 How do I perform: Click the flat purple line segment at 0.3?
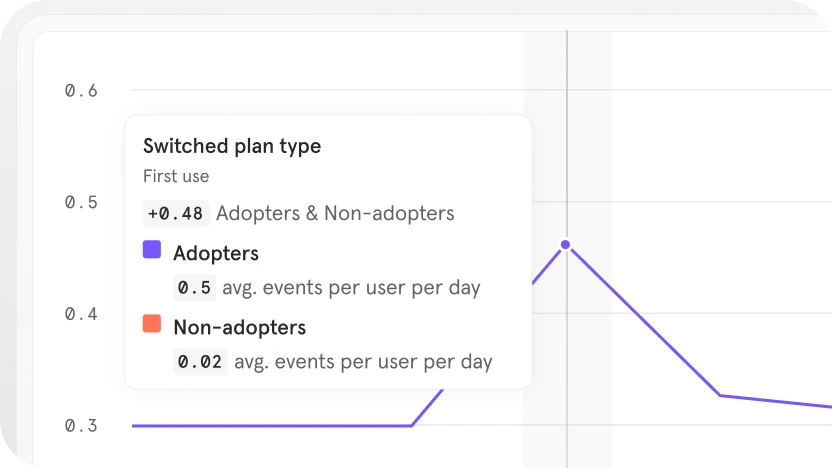[270, 425]
